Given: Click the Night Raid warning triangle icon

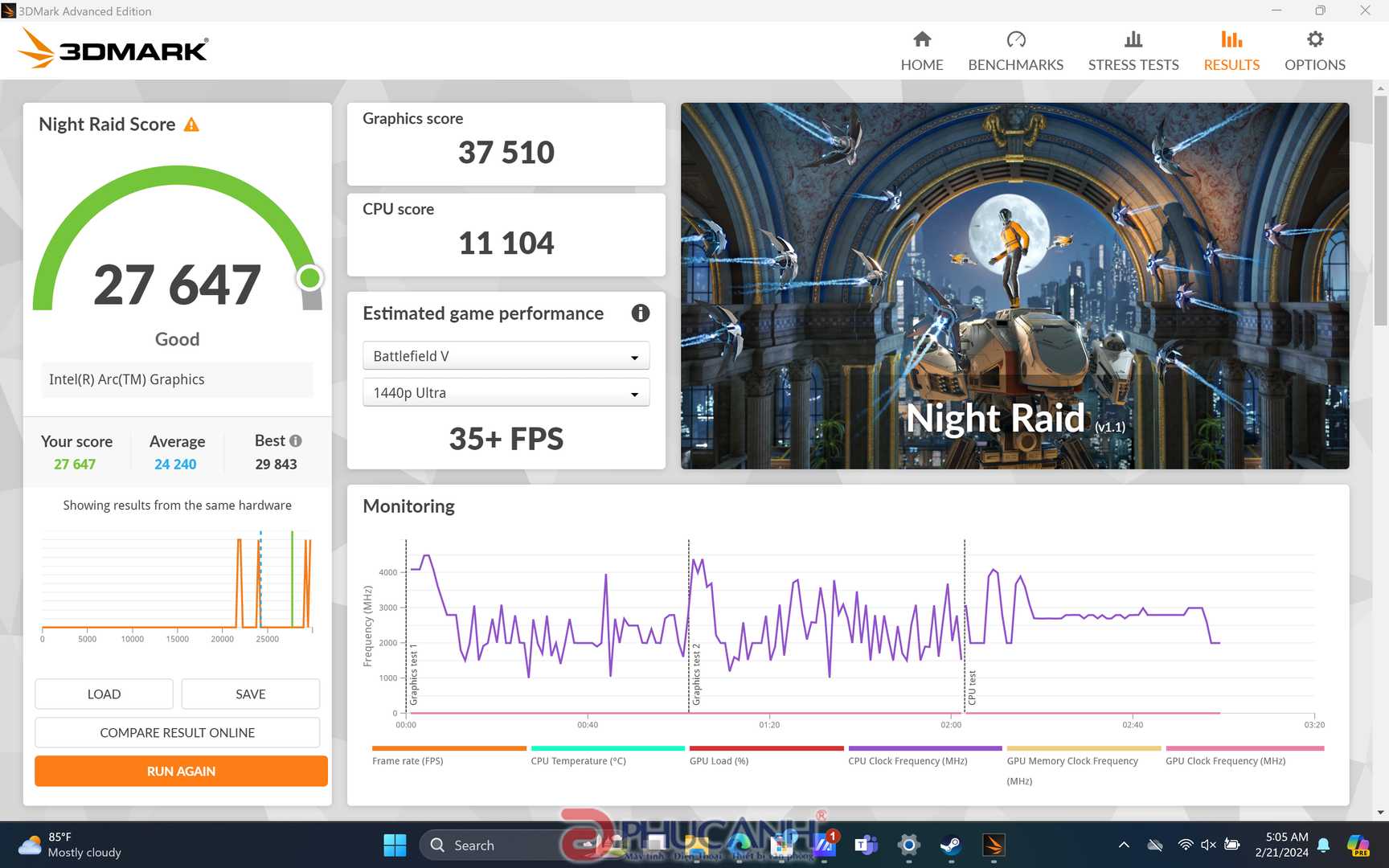Looking at the screenshot, I should pos(191,125).
